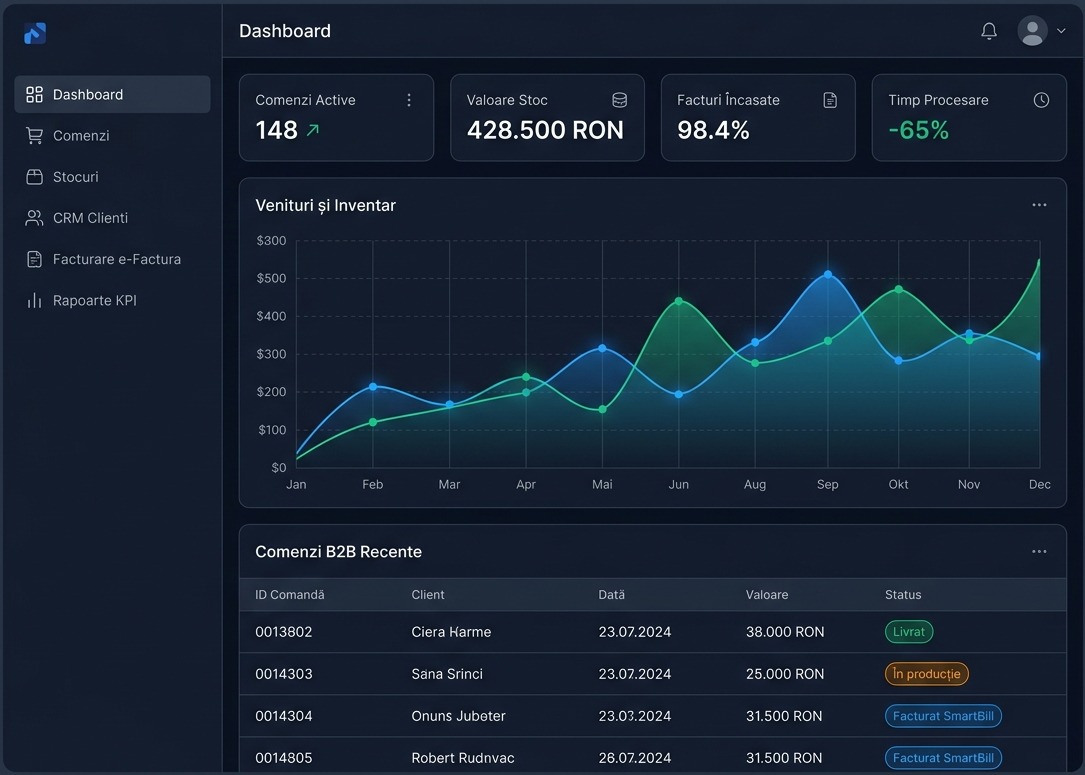
Task: Click order ID 0014303
Action: click(284, 674)
